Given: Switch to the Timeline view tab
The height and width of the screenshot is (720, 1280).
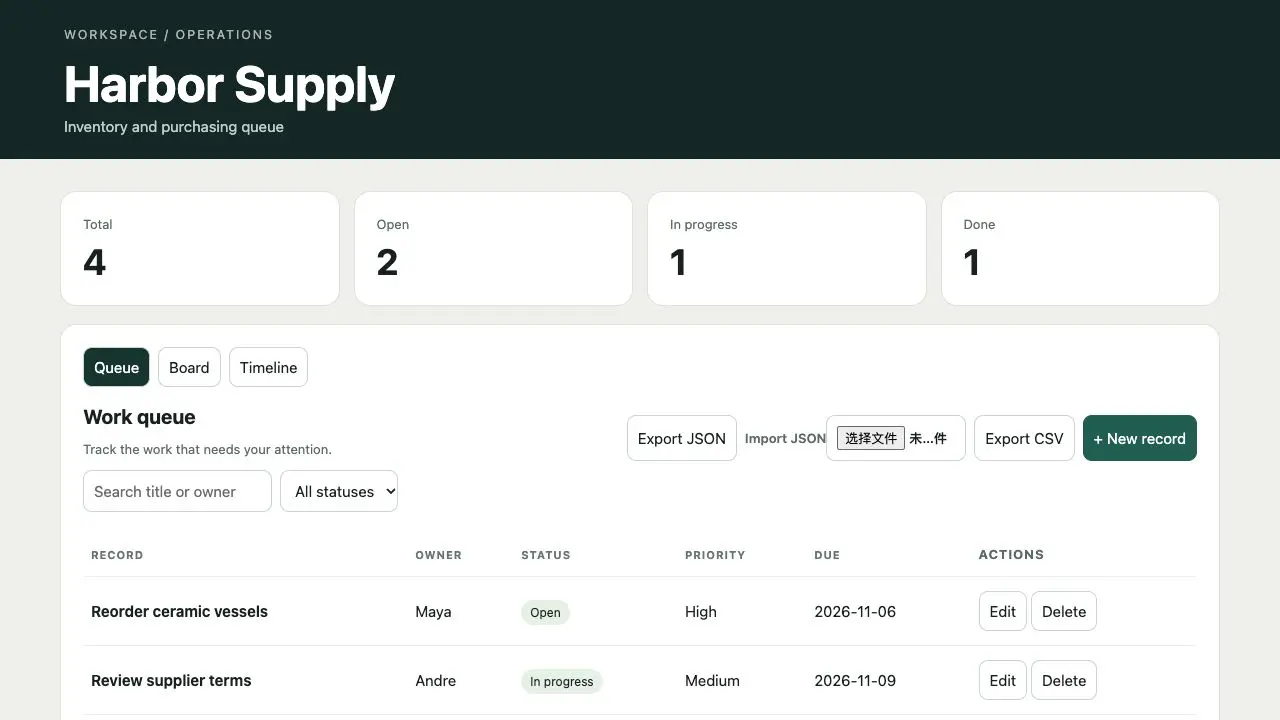Looking at the screenshot, I should pyautogui.click(x=268, y=367).
